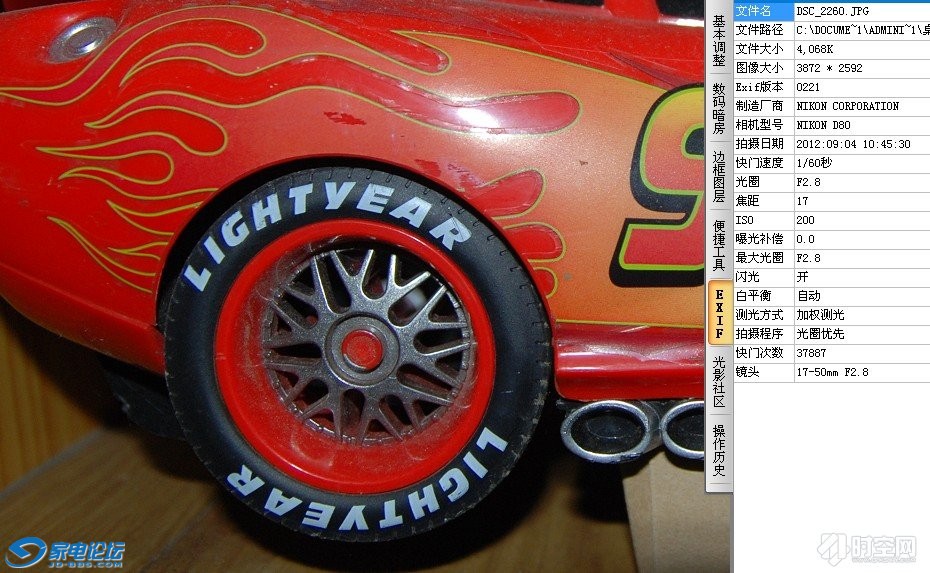Click the manufacturer NIKON CORPORATION
This screenshot has width=930, height=573.
pyautogui.click(x=848, y=106)
